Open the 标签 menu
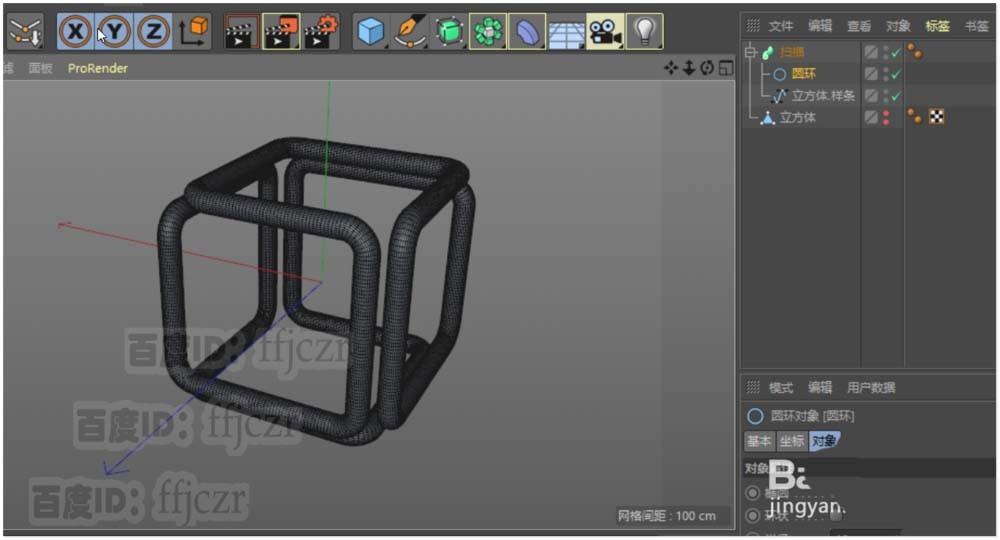This screenshot has width=1000, height=540. [x=937, y=26]
